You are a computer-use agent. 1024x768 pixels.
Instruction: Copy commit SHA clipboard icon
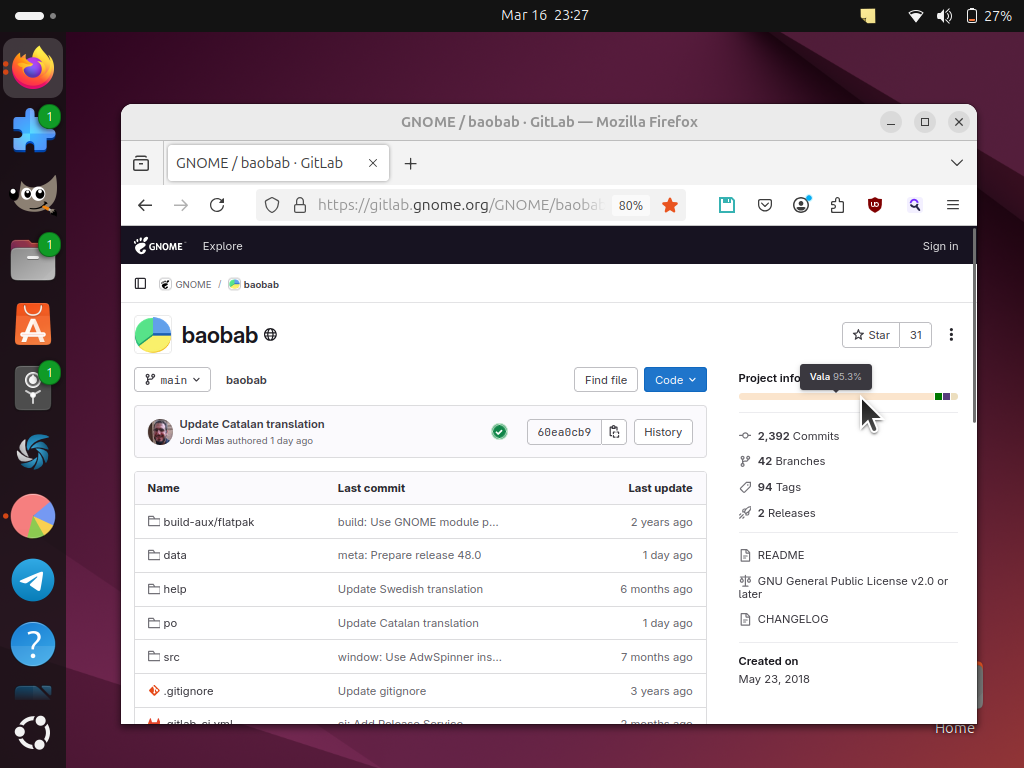(x=614, y=432)
